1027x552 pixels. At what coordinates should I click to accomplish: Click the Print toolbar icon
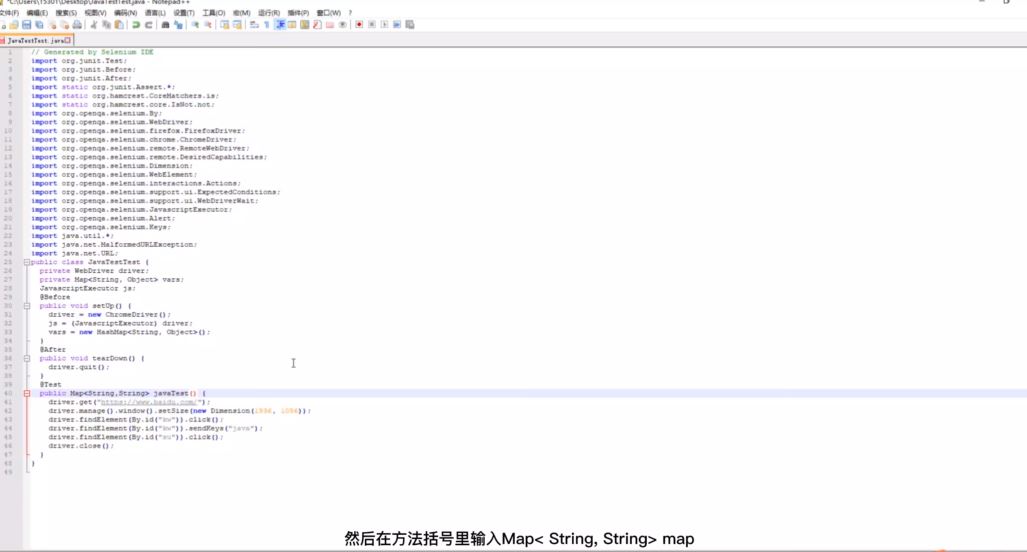(x=77, y=25)
